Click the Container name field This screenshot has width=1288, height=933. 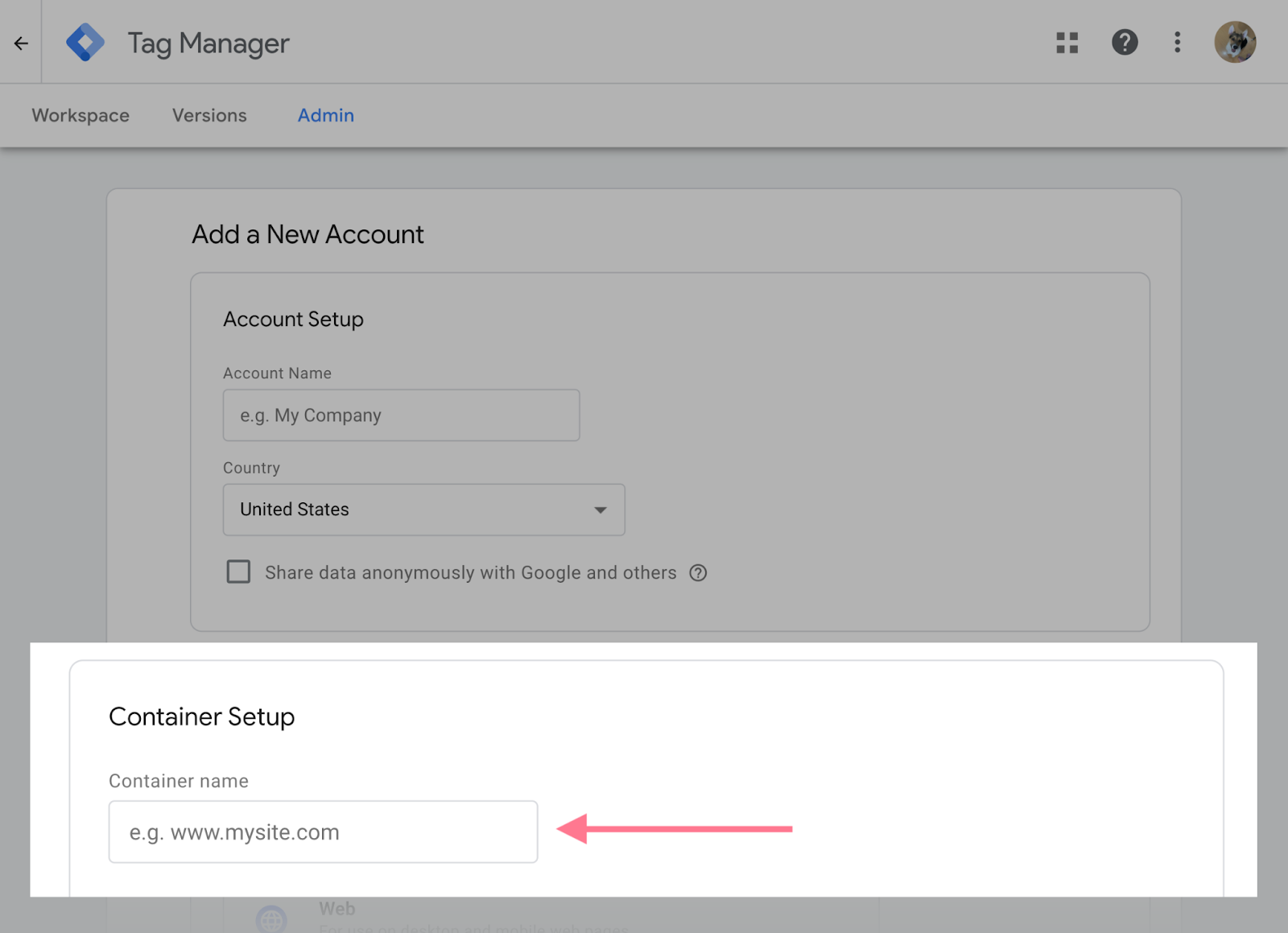click(x=322, y=832)
